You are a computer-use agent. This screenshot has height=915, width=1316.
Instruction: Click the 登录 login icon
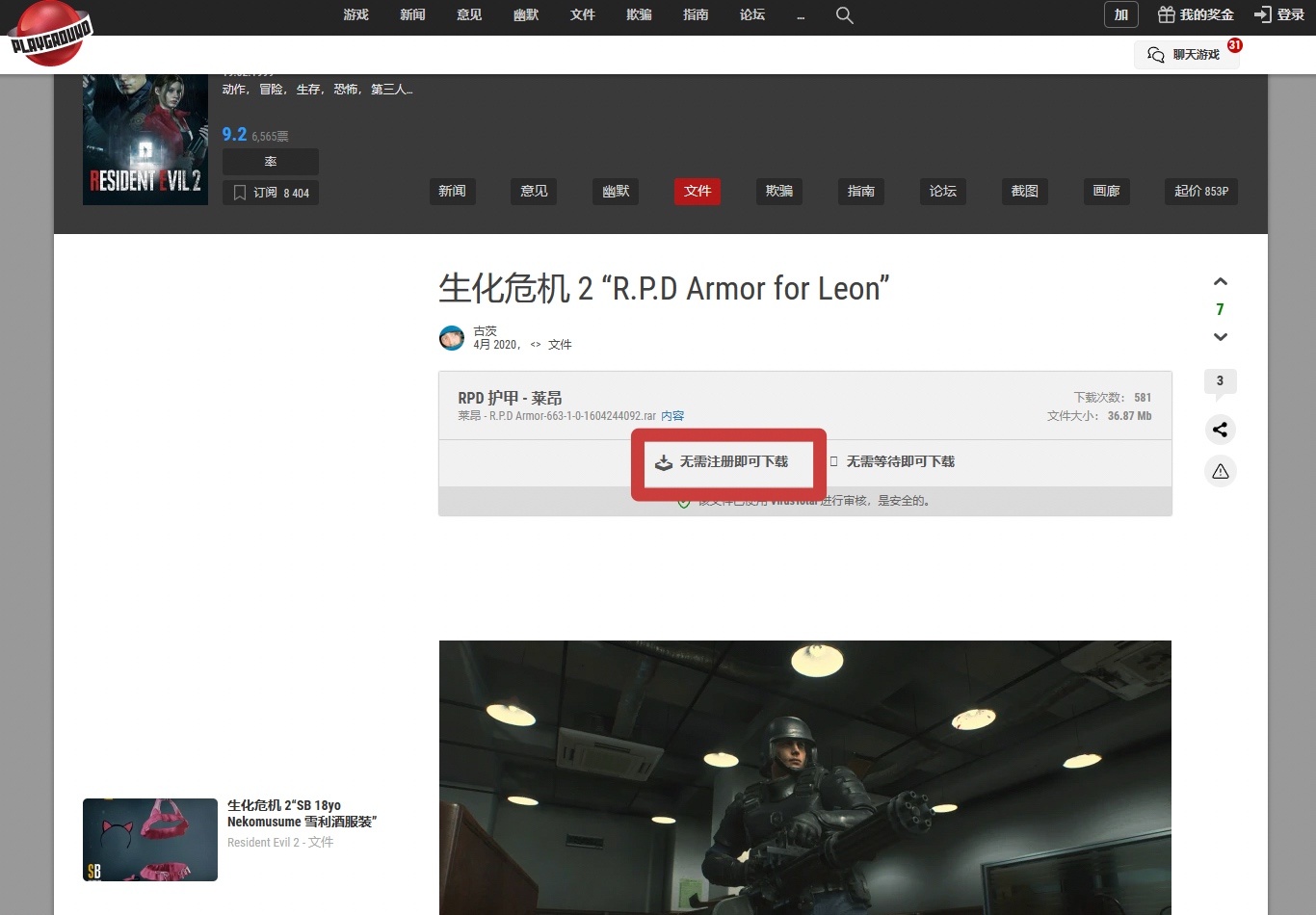[1262, 14]
